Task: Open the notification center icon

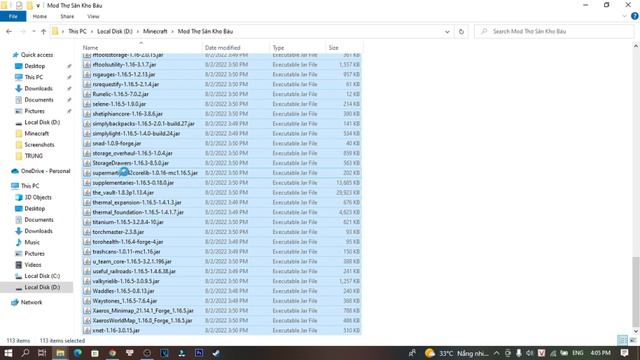Action: pyautogui.click(x=624, y=353)
